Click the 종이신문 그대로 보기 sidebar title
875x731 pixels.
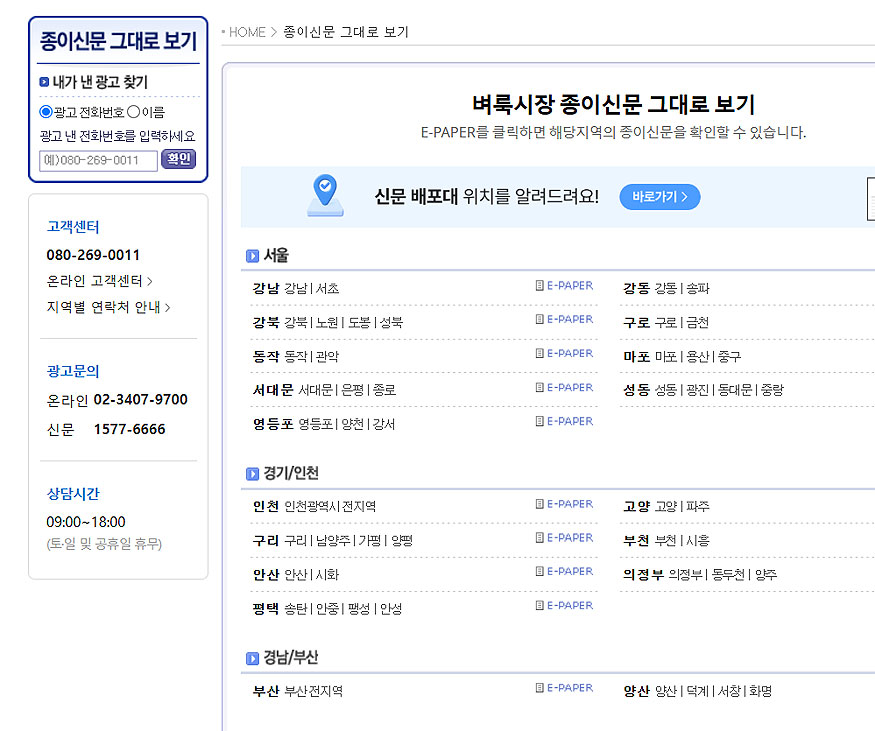click(118, 41)
